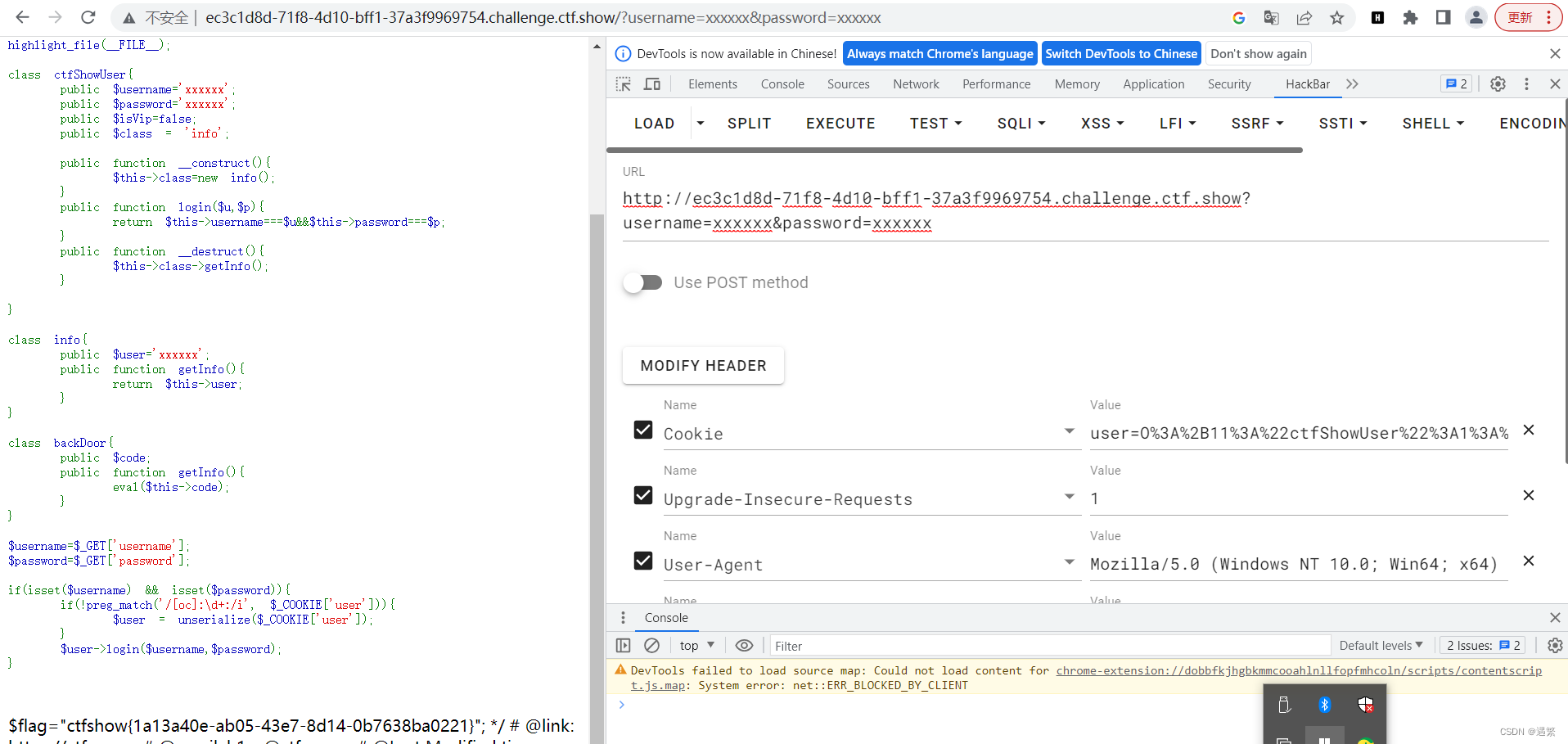Click the MODIFY HEADER button
This screenshot has height=744, width=1568.
click(703, 366)
